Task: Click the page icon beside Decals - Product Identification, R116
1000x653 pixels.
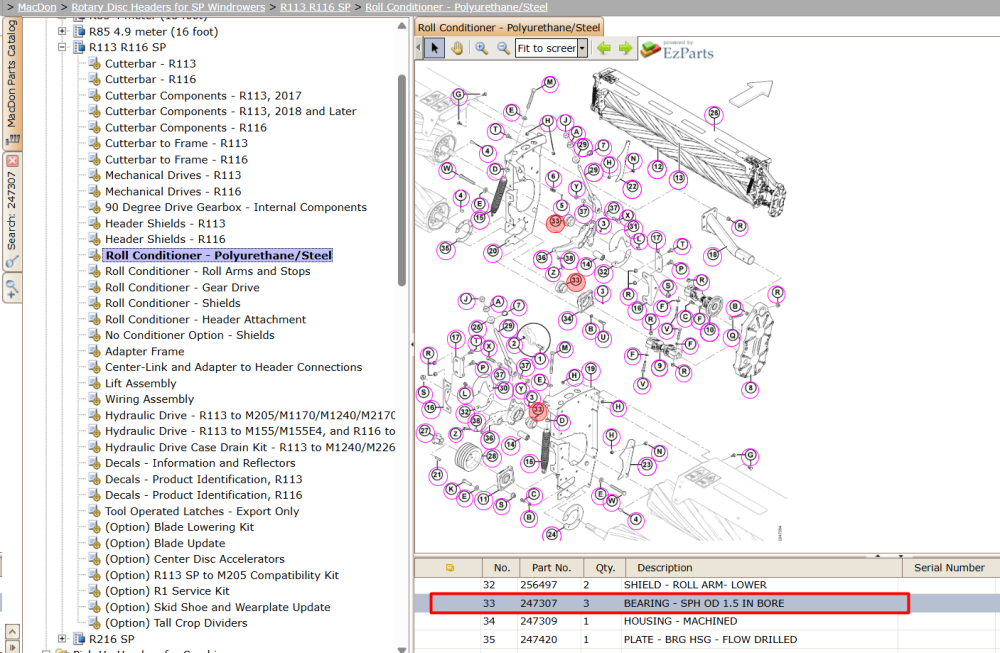Action: [x=94, y=495]
